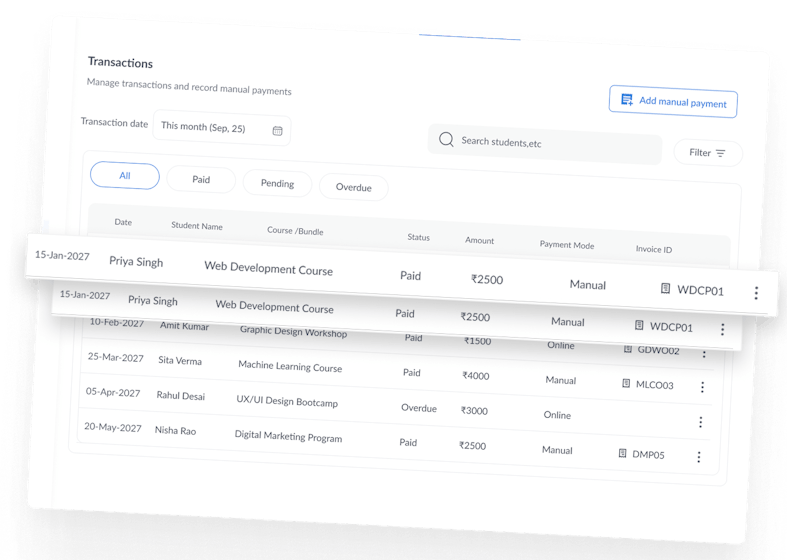
Task: Open kebab menu on enlarged front Priya Singh row
Action: (756, 293)
